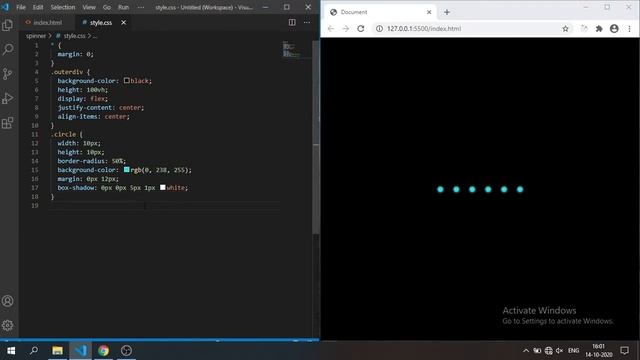640x360 pixels.
Task: Click the .circle selector text
Action: (x=64, y=134)
